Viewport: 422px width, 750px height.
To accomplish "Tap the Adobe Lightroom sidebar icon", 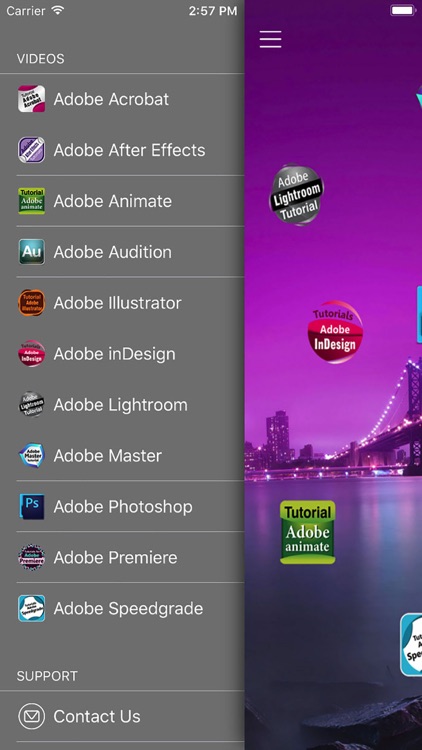I will point(32,405).
